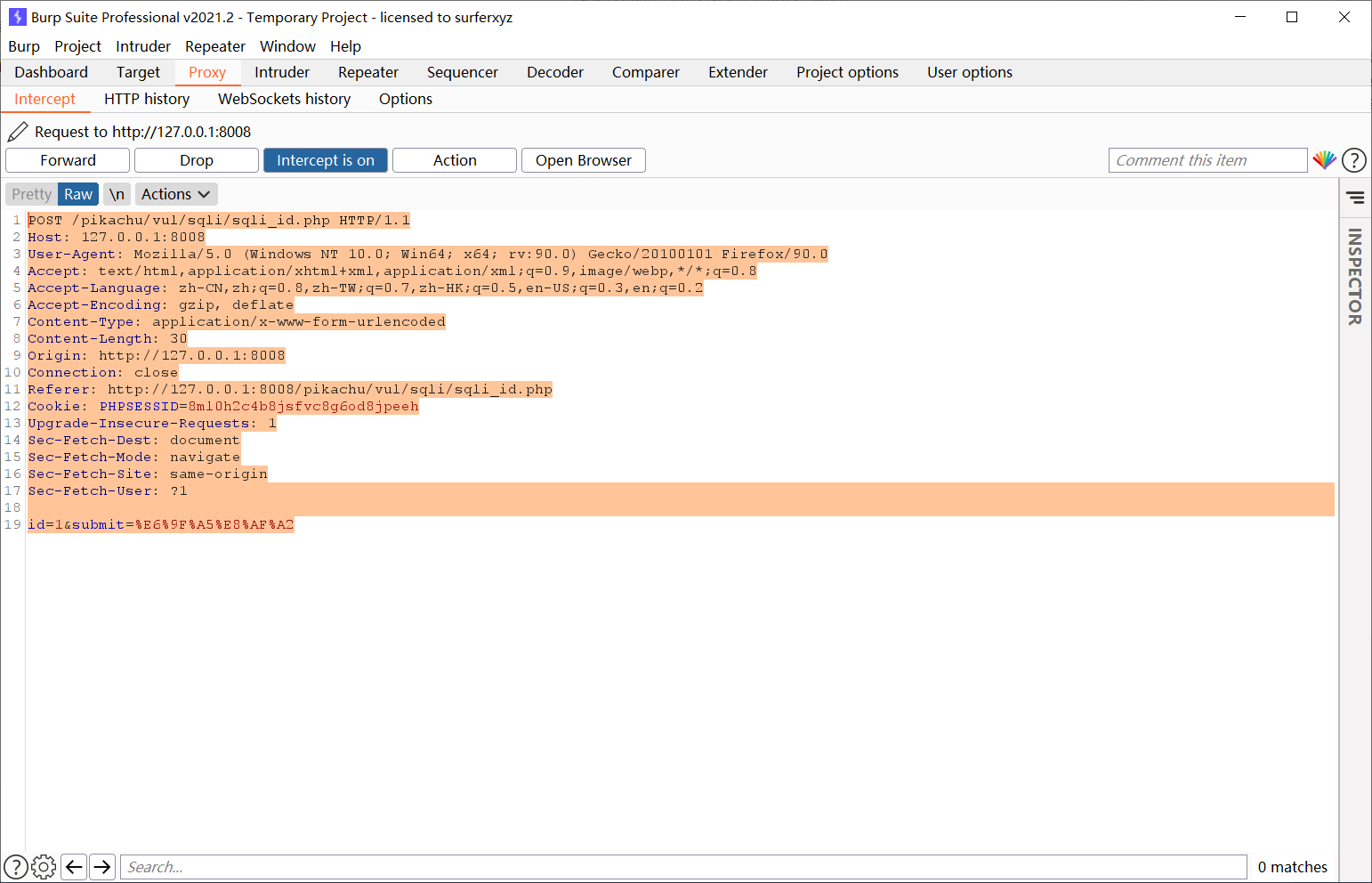Click the Accept-Encoding header line
Screen dimensions: 1372x883
(161, 304)
